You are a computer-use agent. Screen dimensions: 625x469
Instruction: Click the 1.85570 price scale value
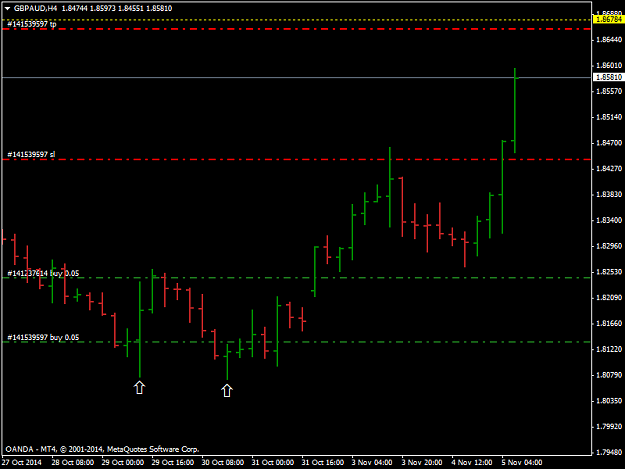609,91
